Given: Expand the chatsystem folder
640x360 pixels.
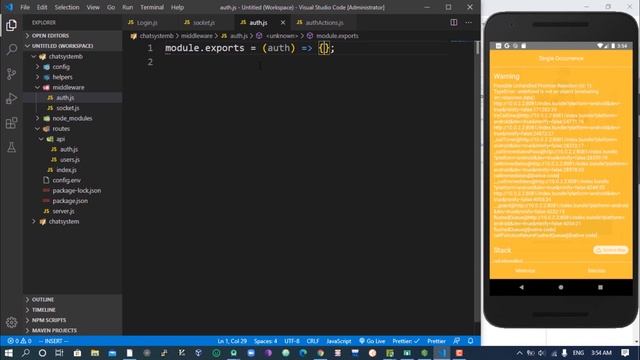Looking at the screenshot, I should pyautogui.click(x=73, y=221).
